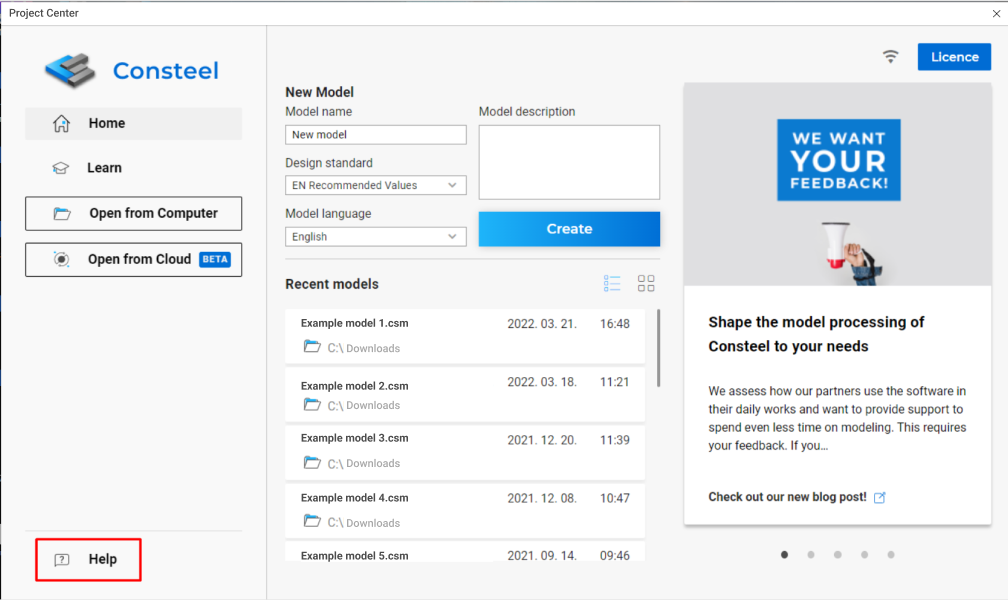Click the folder icon under Example model 2.csm

pos(312,405)
